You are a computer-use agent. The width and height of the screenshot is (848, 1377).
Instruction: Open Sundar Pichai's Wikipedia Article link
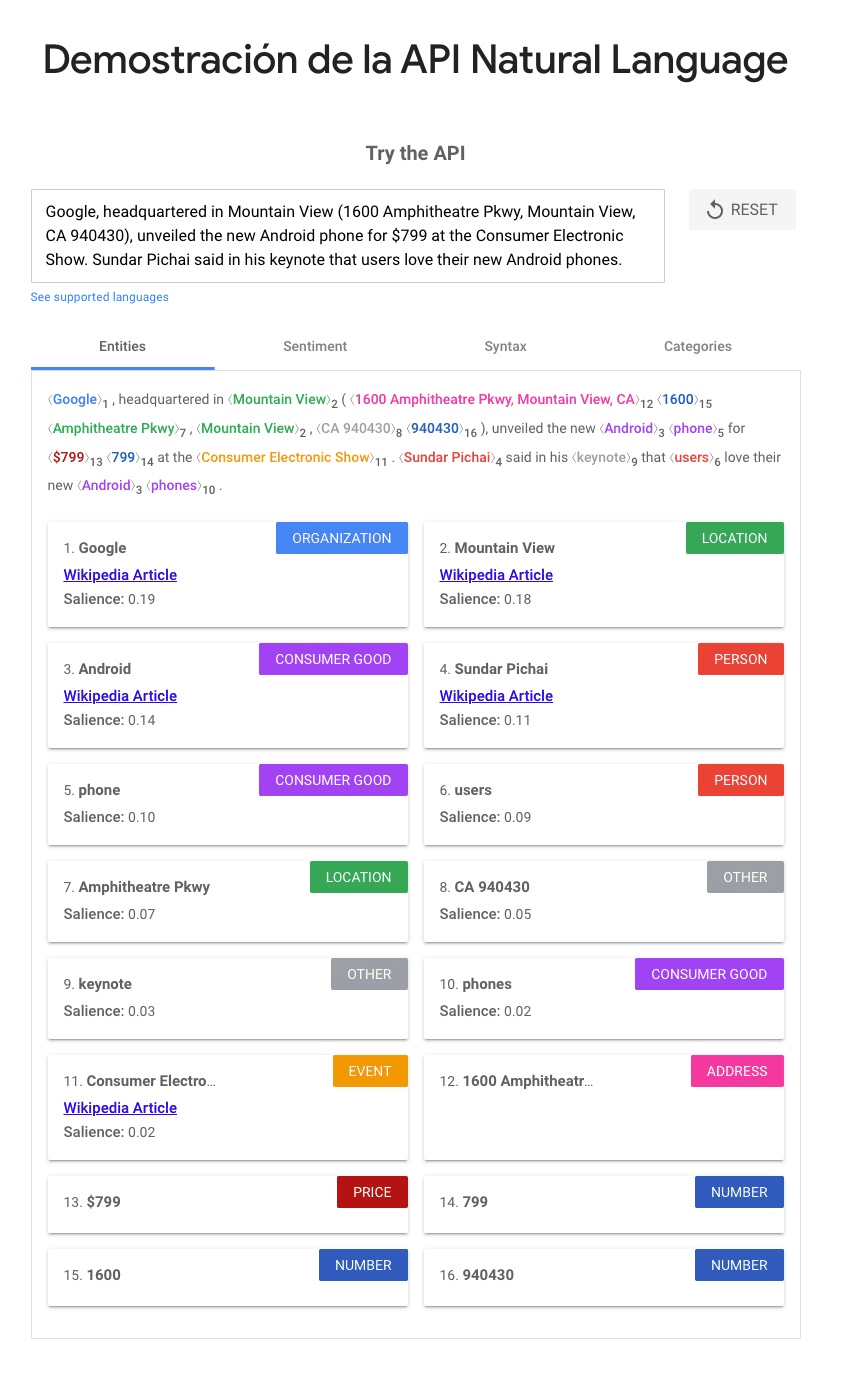tap(496, 696)
